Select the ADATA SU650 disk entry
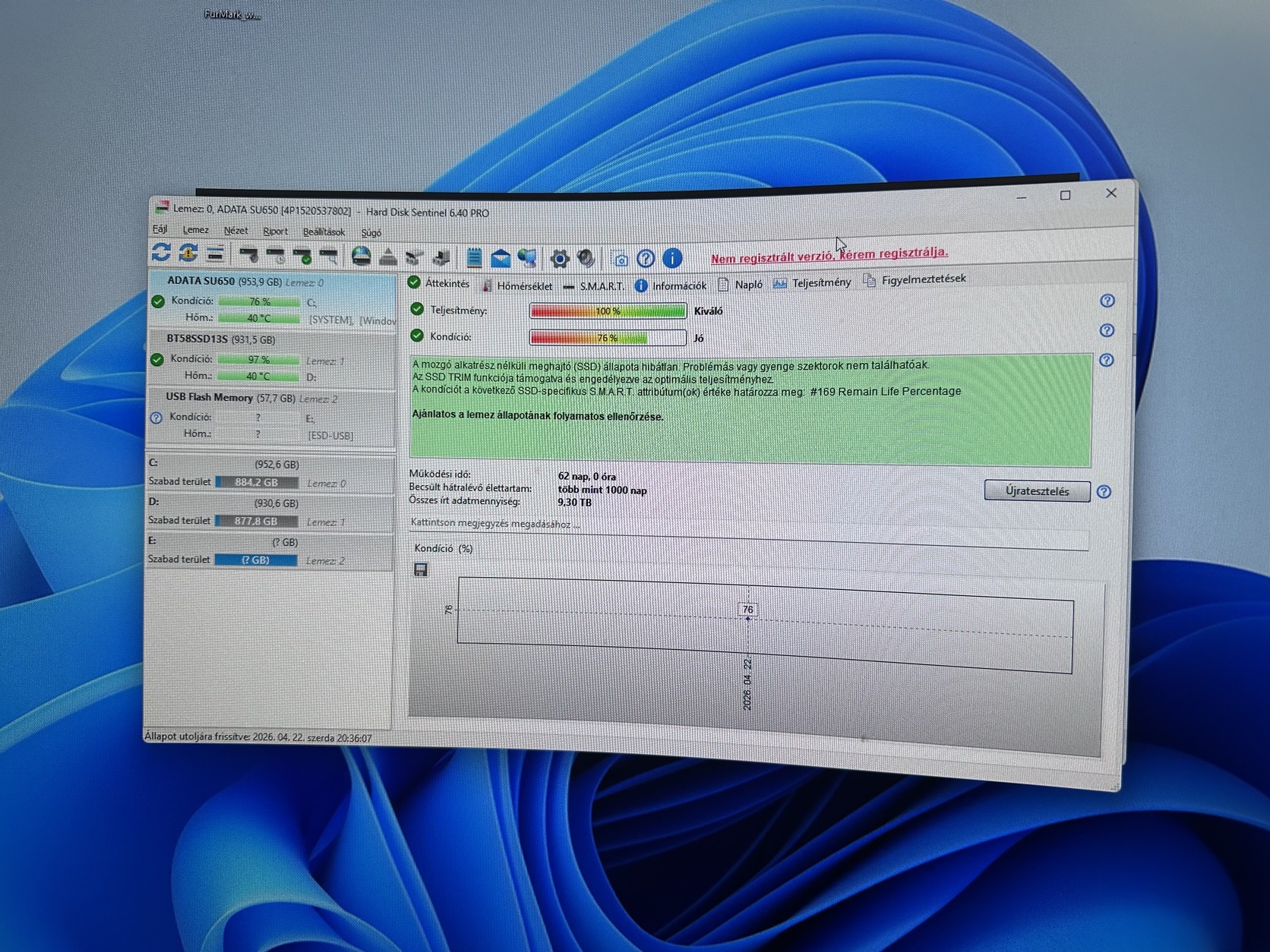The height and width of the screenshot is (952, 1270). 273,300
